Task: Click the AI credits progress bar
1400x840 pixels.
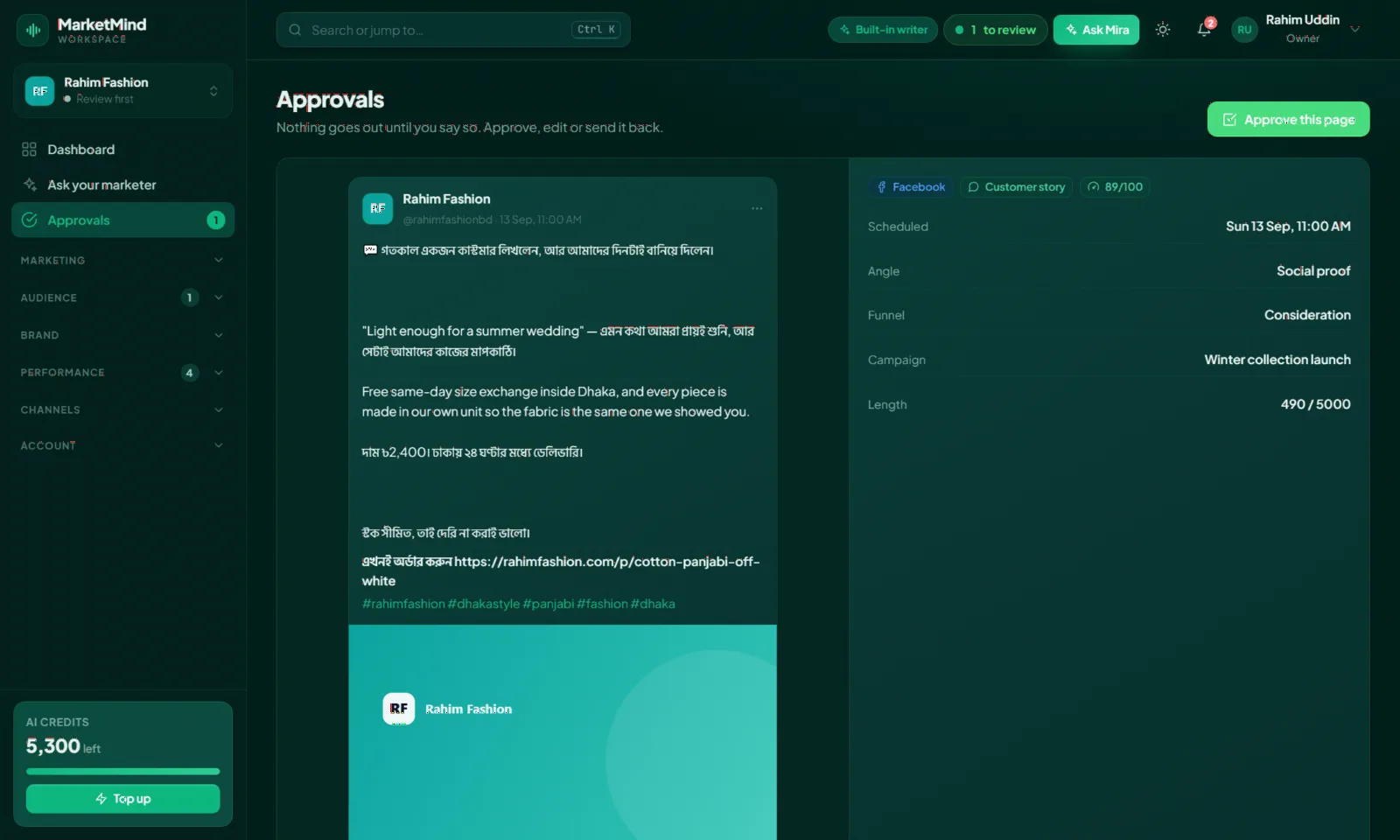Action: (122, 772)
